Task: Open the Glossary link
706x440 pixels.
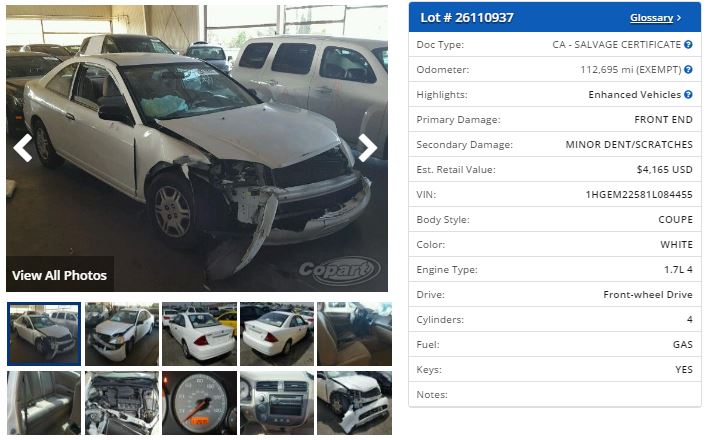Action: pos(651,18)
